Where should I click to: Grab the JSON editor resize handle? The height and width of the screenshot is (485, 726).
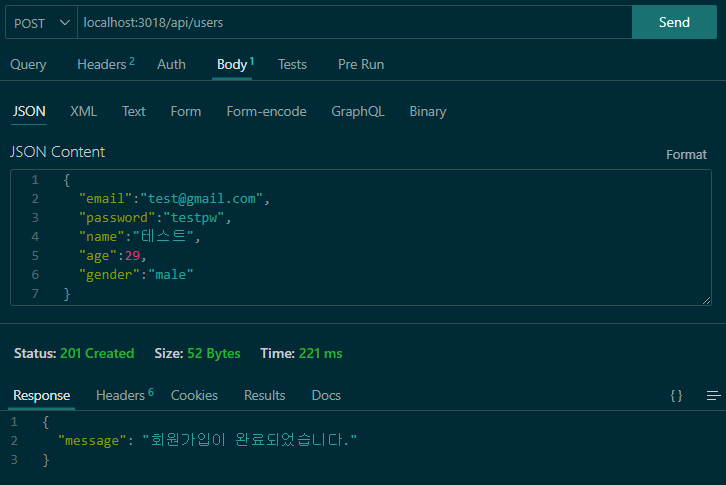(x=706, y=301)
